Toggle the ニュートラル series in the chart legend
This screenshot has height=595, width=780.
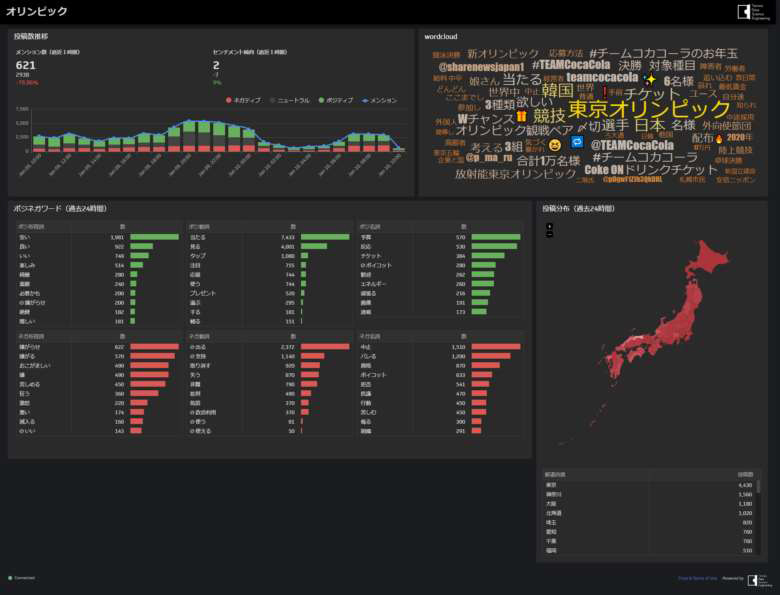pos(290,100)
